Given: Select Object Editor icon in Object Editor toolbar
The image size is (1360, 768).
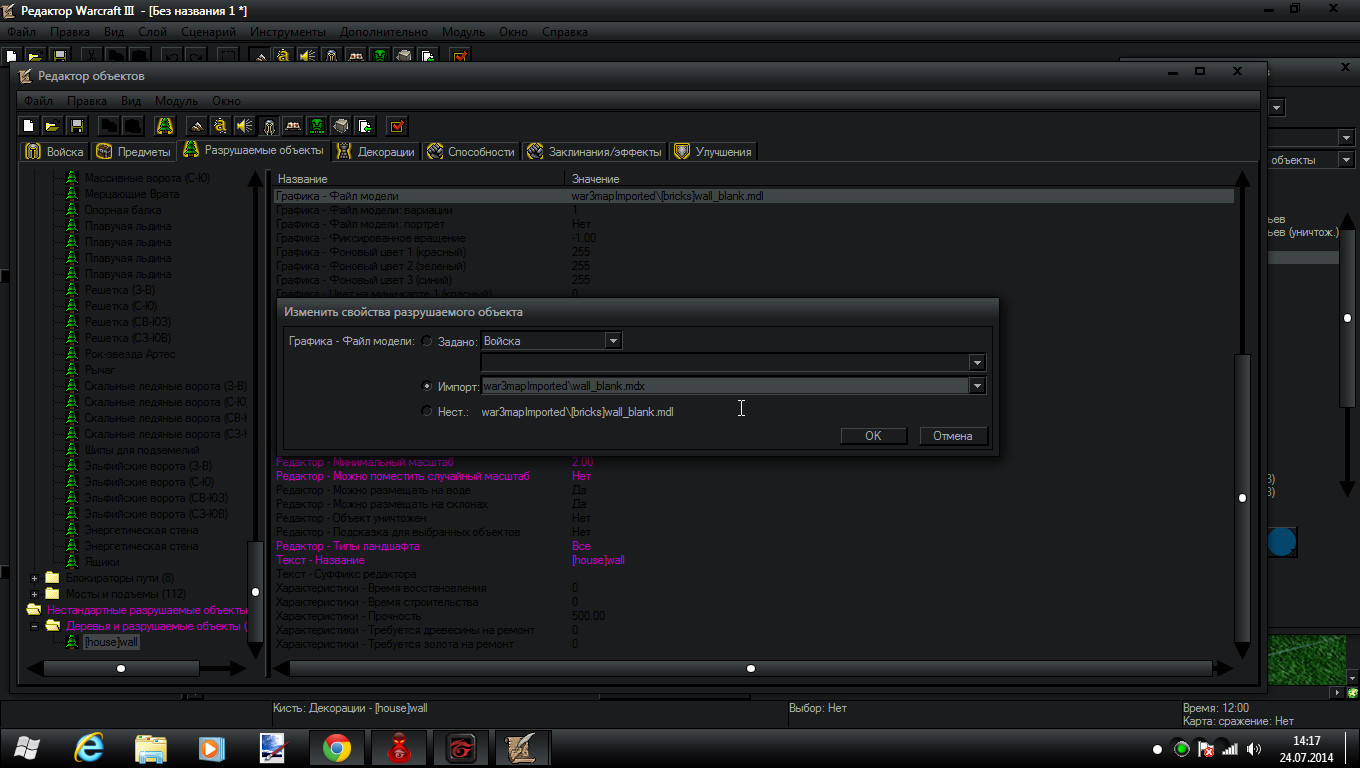Looking at the screenshot, I should coord(269,126).
